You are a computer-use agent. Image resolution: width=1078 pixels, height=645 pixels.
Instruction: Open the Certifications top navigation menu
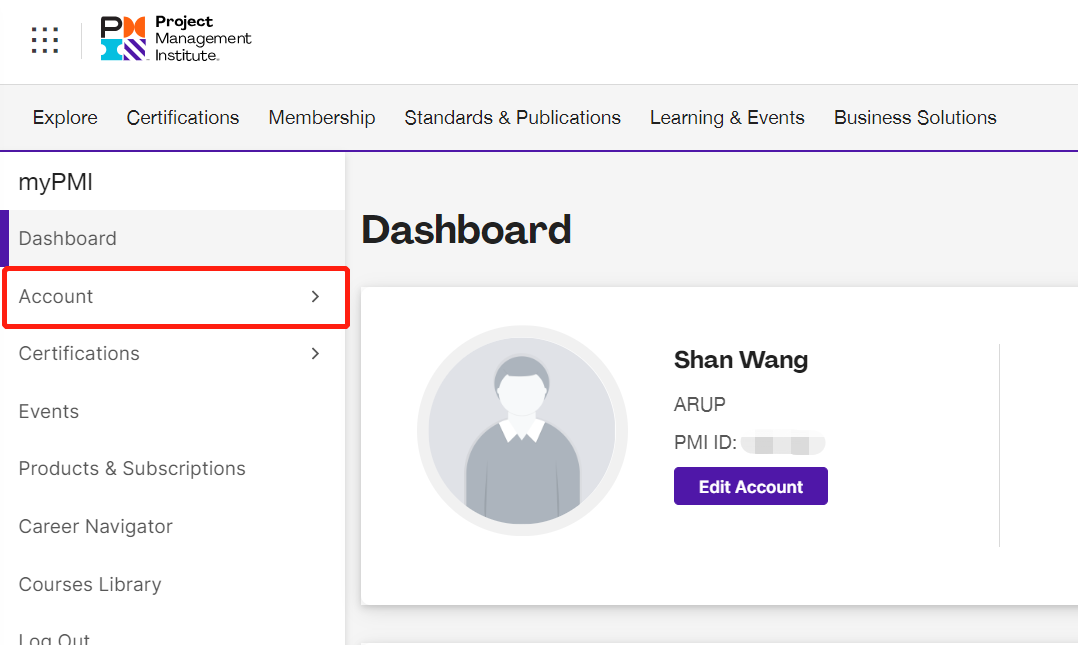coord(183,118)
